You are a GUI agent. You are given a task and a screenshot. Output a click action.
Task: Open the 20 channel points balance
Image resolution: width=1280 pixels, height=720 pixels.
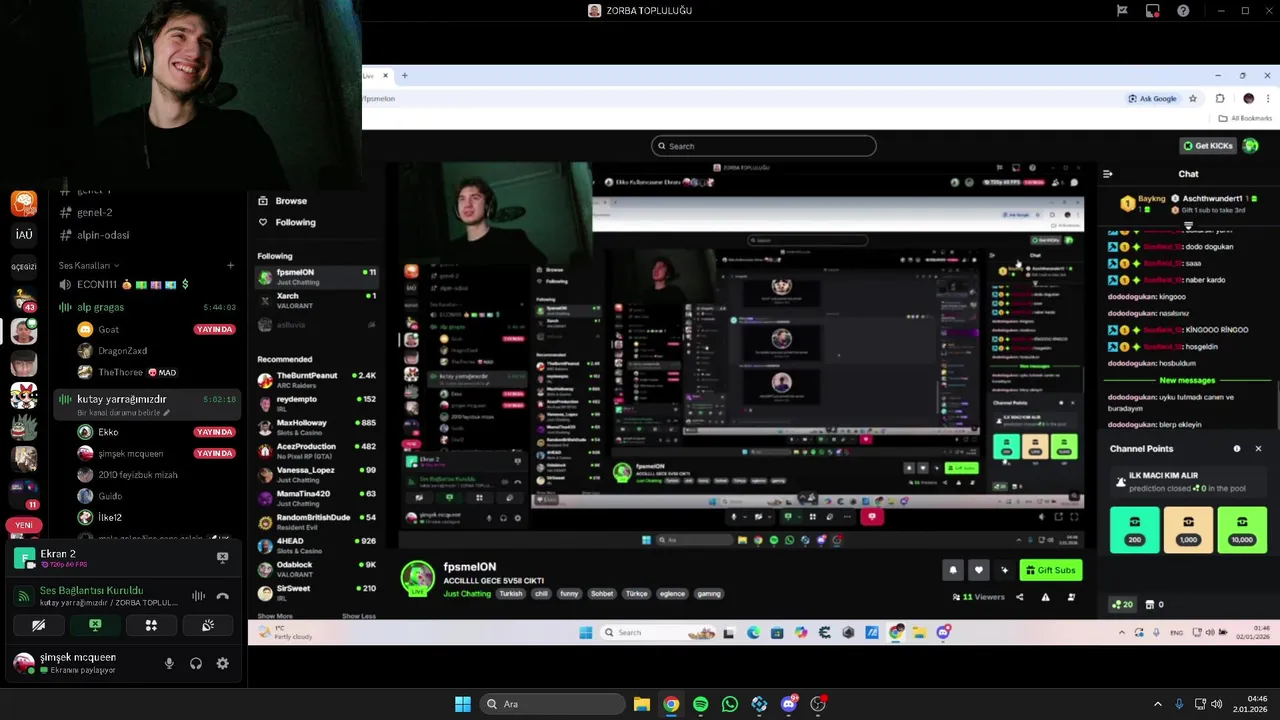1122,604
